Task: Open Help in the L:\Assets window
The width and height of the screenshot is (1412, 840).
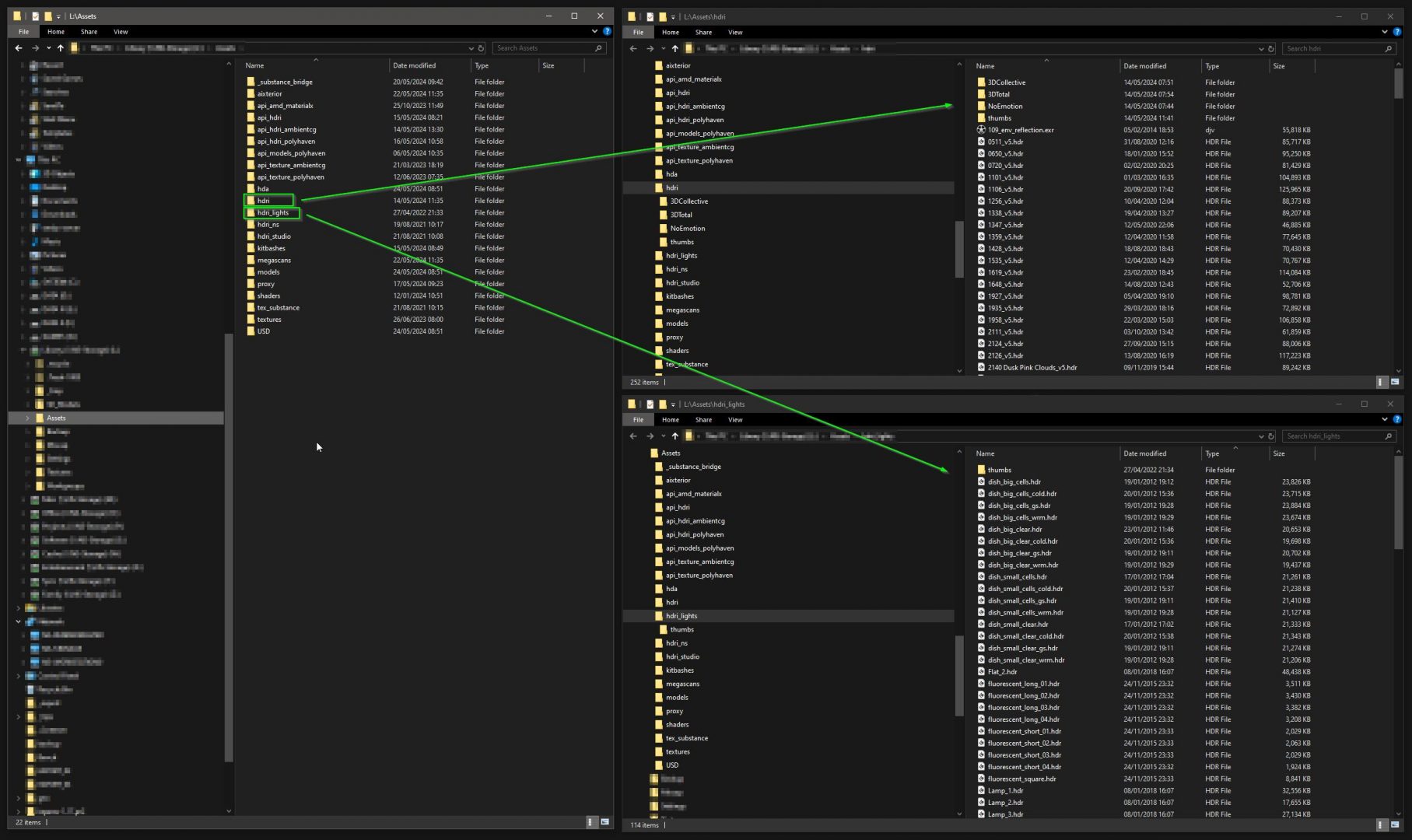Action: [607, 32]
